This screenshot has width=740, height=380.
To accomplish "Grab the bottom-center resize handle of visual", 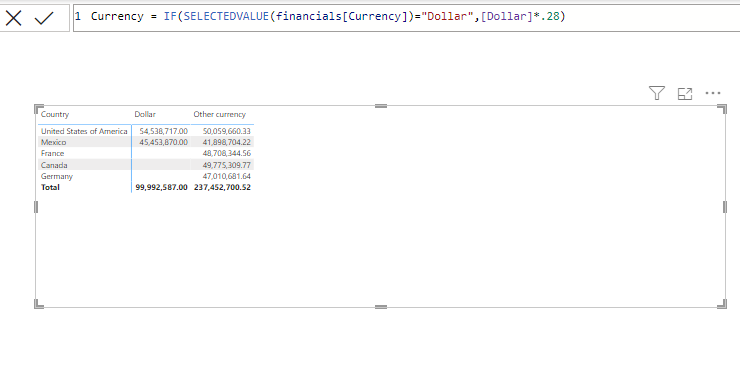I will 381,307.
